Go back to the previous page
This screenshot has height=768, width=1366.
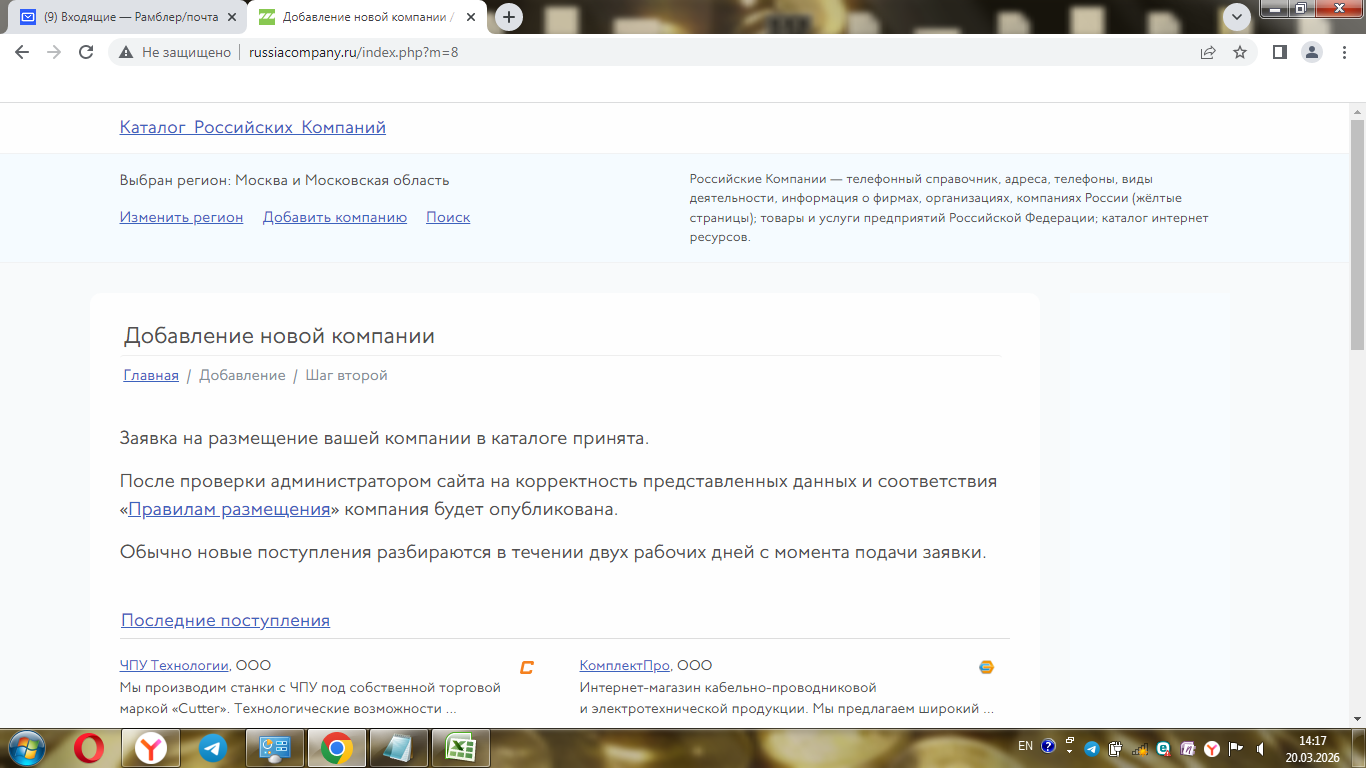click(22, 52)
